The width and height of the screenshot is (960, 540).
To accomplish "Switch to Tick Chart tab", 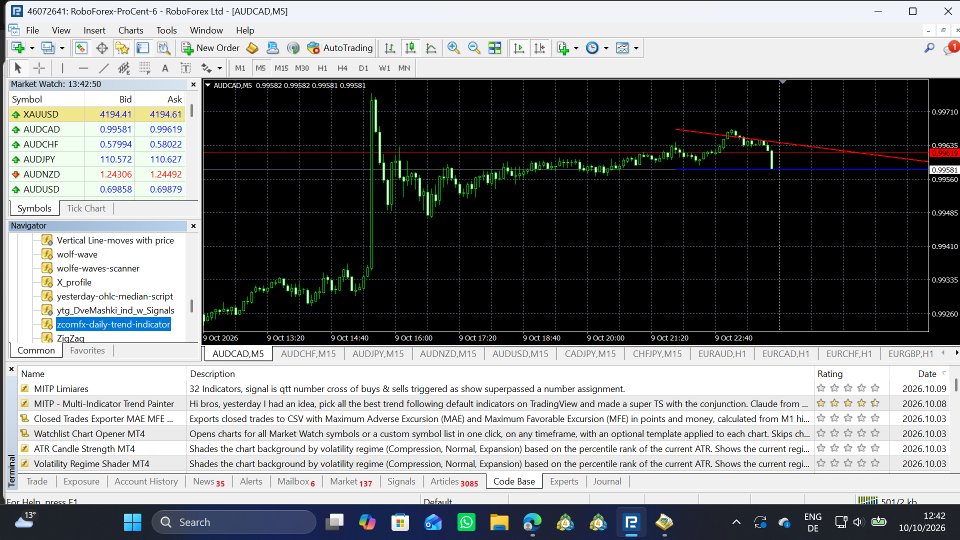I will pos(86,208).
